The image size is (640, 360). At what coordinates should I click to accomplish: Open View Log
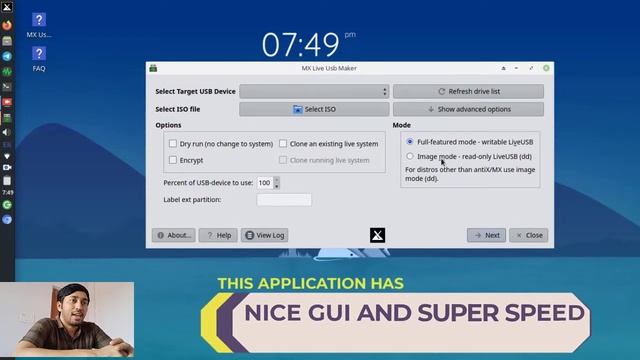(264, 235)
